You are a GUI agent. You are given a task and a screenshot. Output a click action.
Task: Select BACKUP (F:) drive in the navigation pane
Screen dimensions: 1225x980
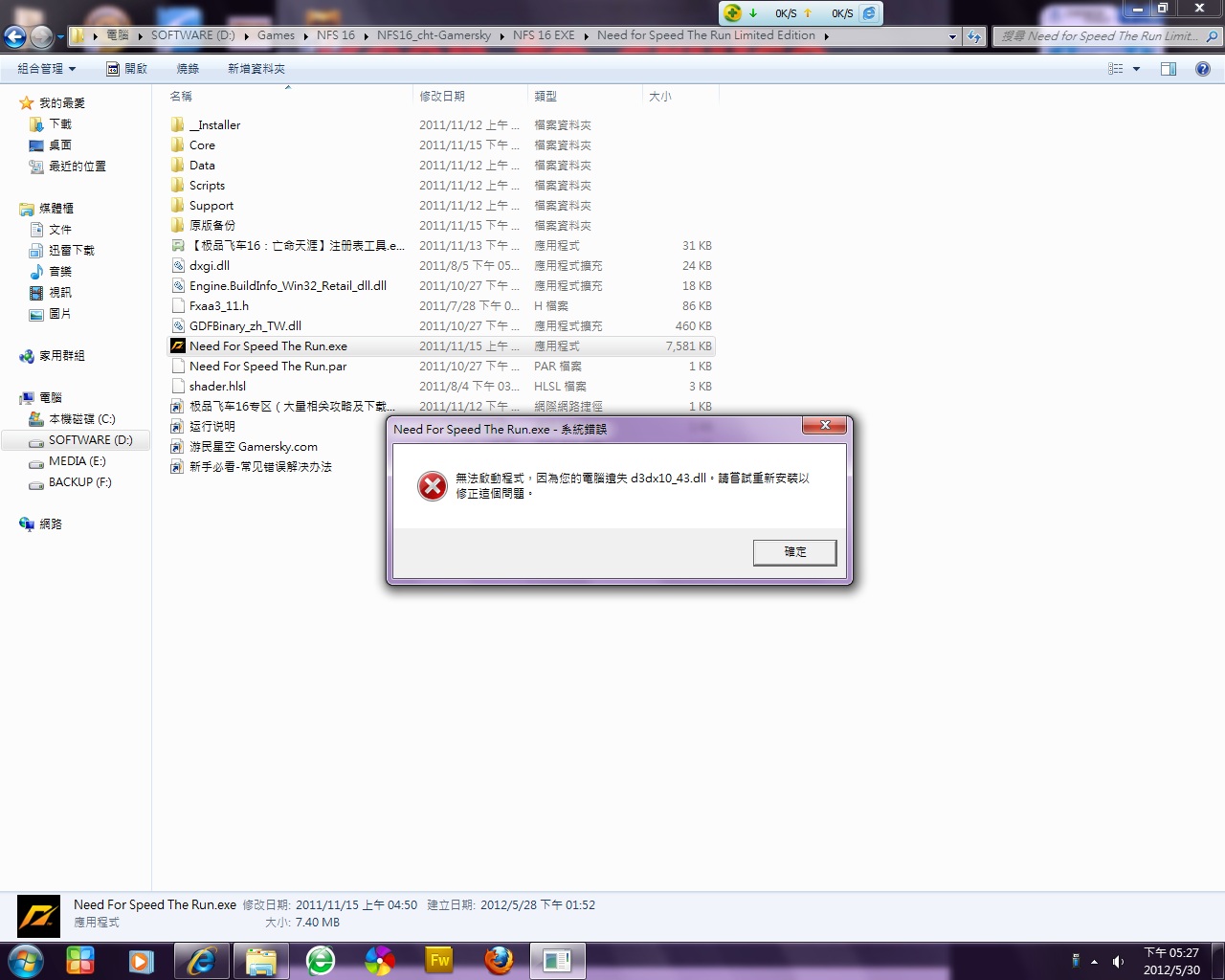(80, 482)
